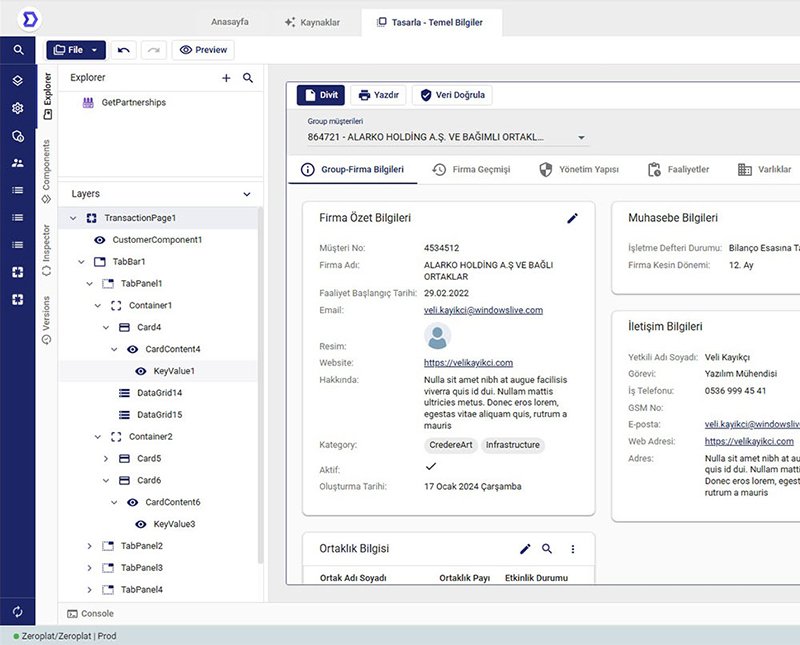Select the DataGrid14 layer item
The height and width of the screenshot is (645, 800).
(158, 393)
